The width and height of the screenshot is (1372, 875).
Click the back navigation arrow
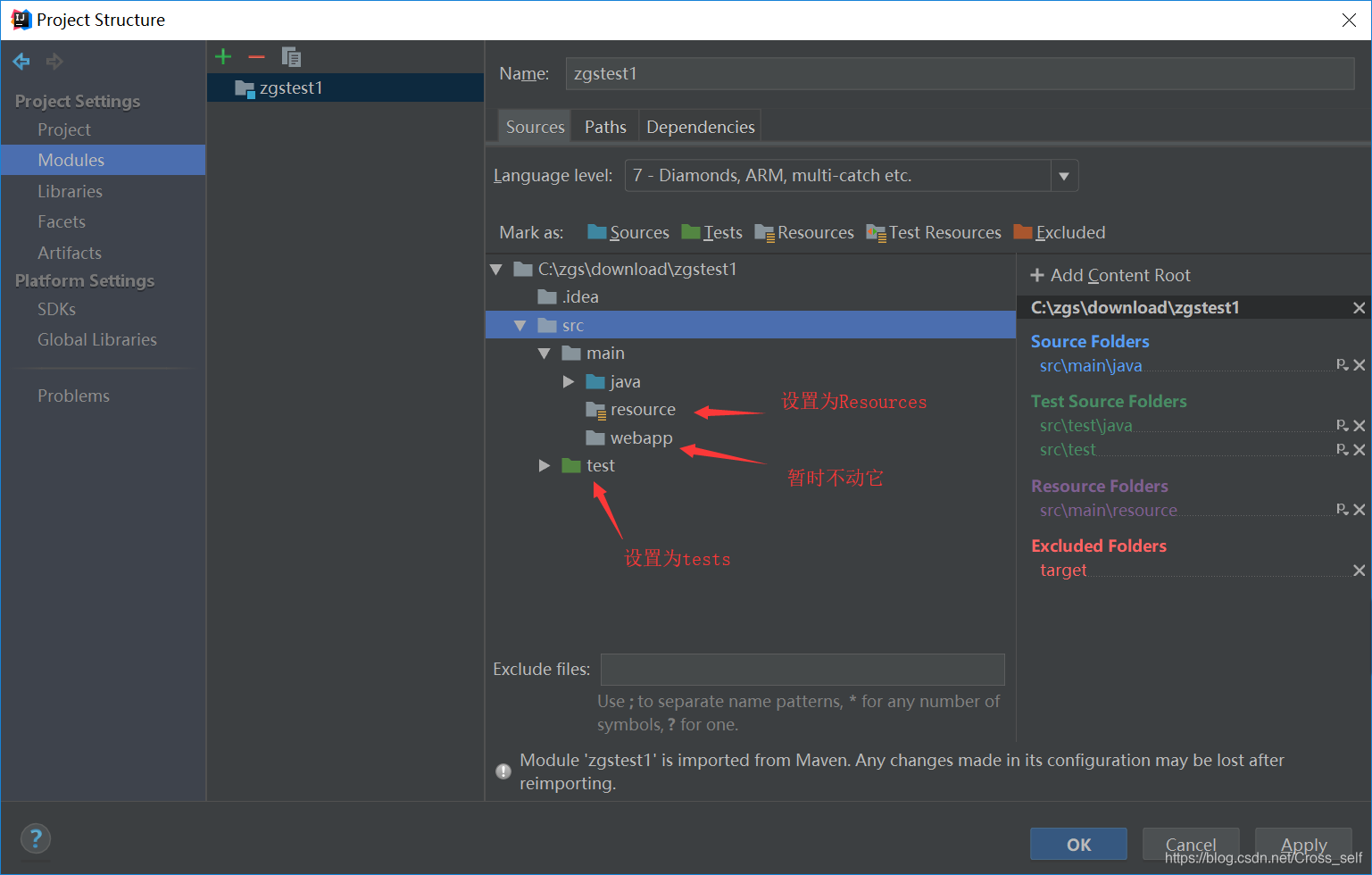[21, 61]
